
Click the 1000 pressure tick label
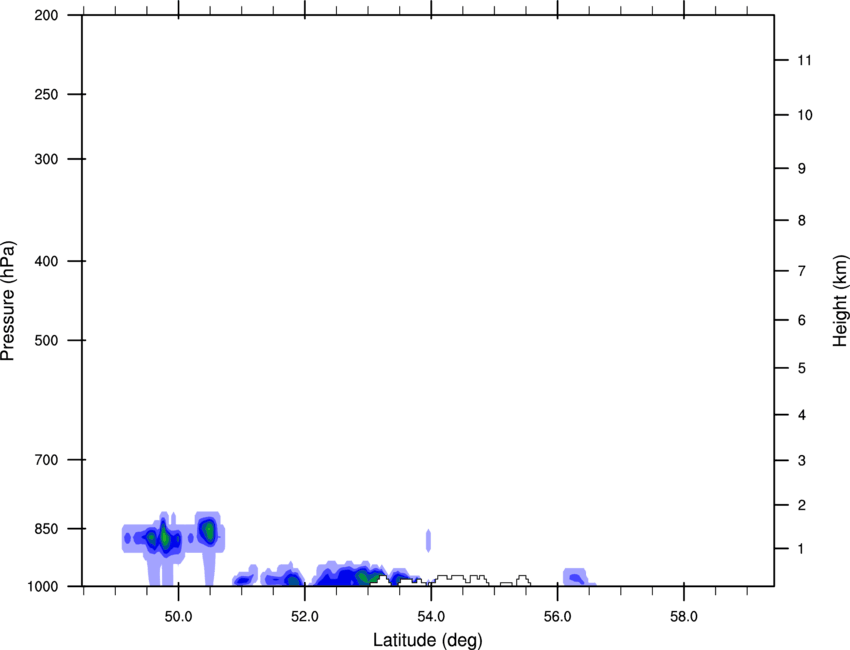[43, 587]
